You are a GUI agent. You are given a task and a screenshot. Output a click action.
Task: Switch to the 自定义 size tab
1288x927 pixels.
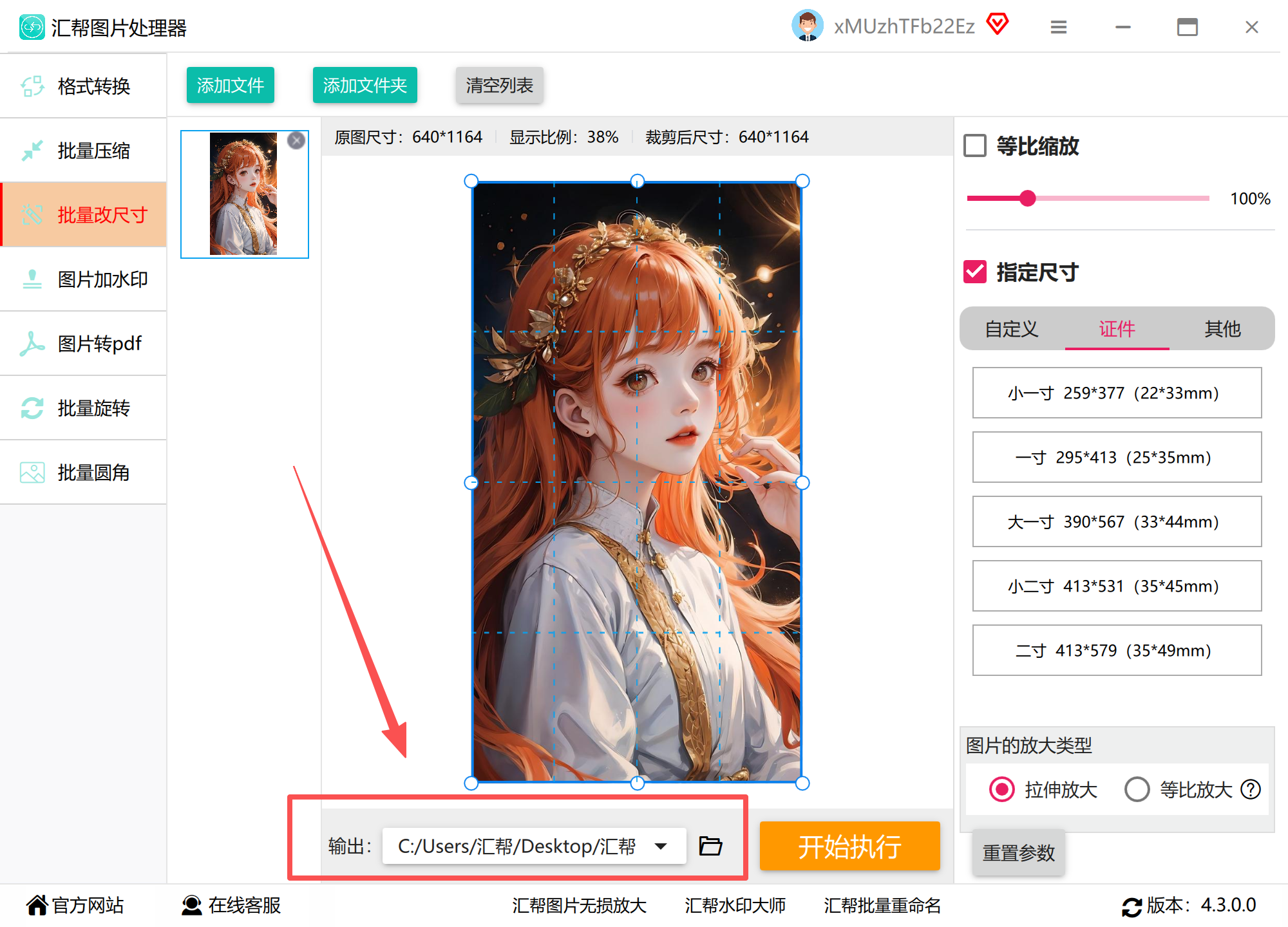1012,329
